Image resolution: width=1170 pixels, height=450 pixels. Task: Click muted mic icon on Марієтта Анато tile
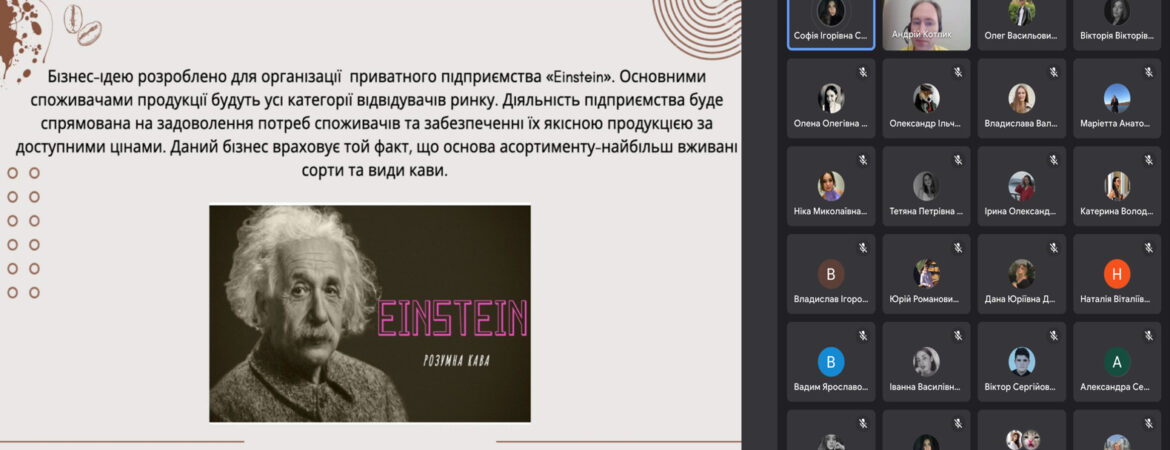[1149, 72]
